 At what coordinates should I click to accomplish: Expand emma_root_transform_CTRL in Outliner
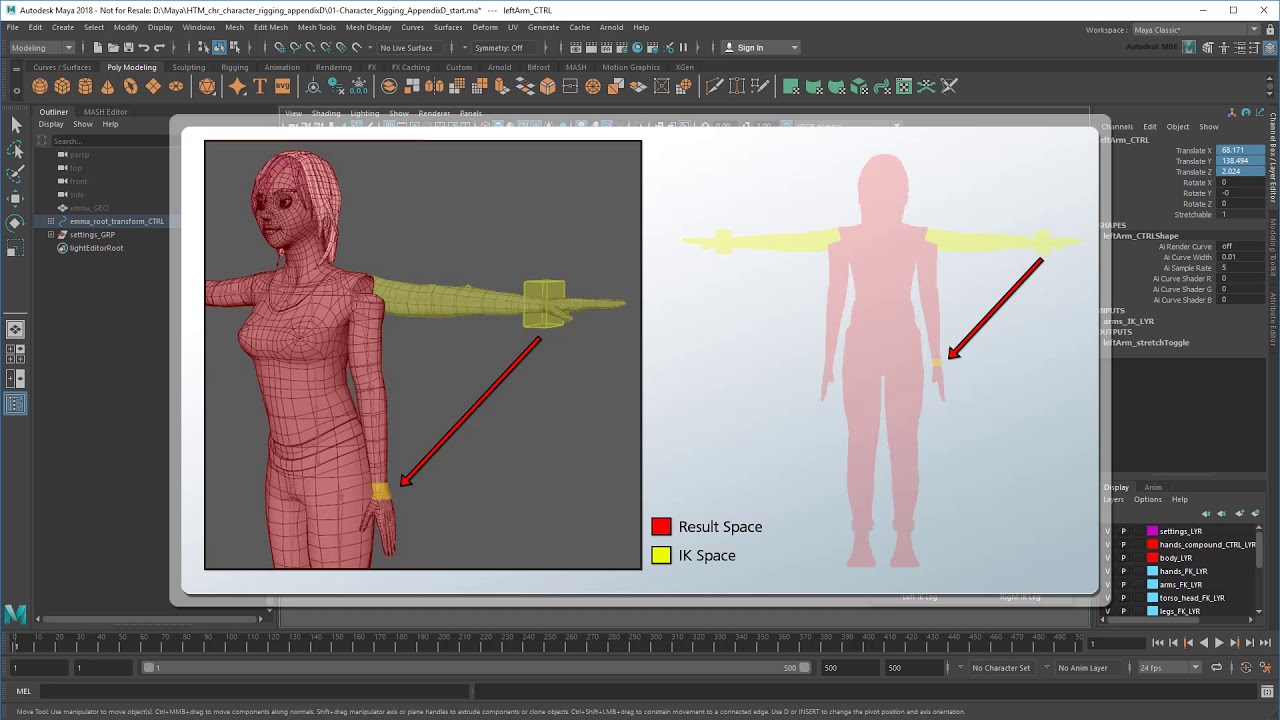point(51,221)
